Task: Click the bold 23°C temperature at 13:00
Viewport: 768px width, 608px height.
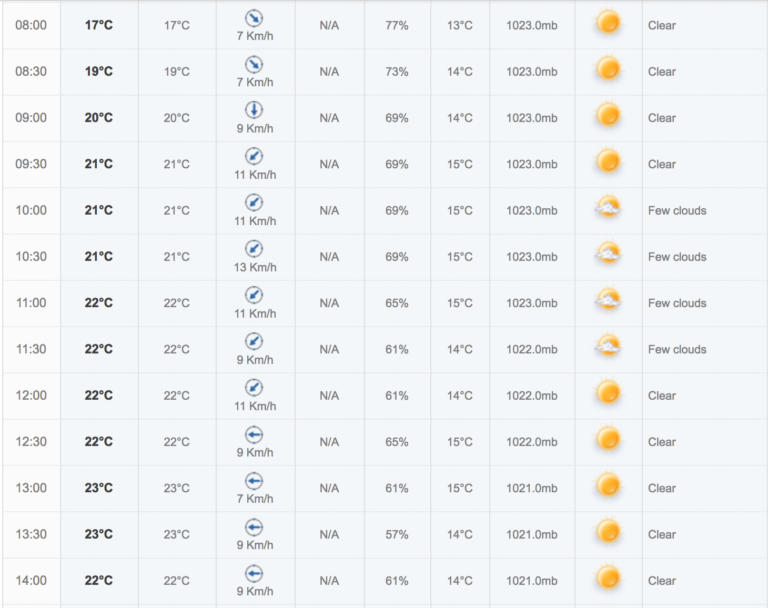Action: pos(98,488)
